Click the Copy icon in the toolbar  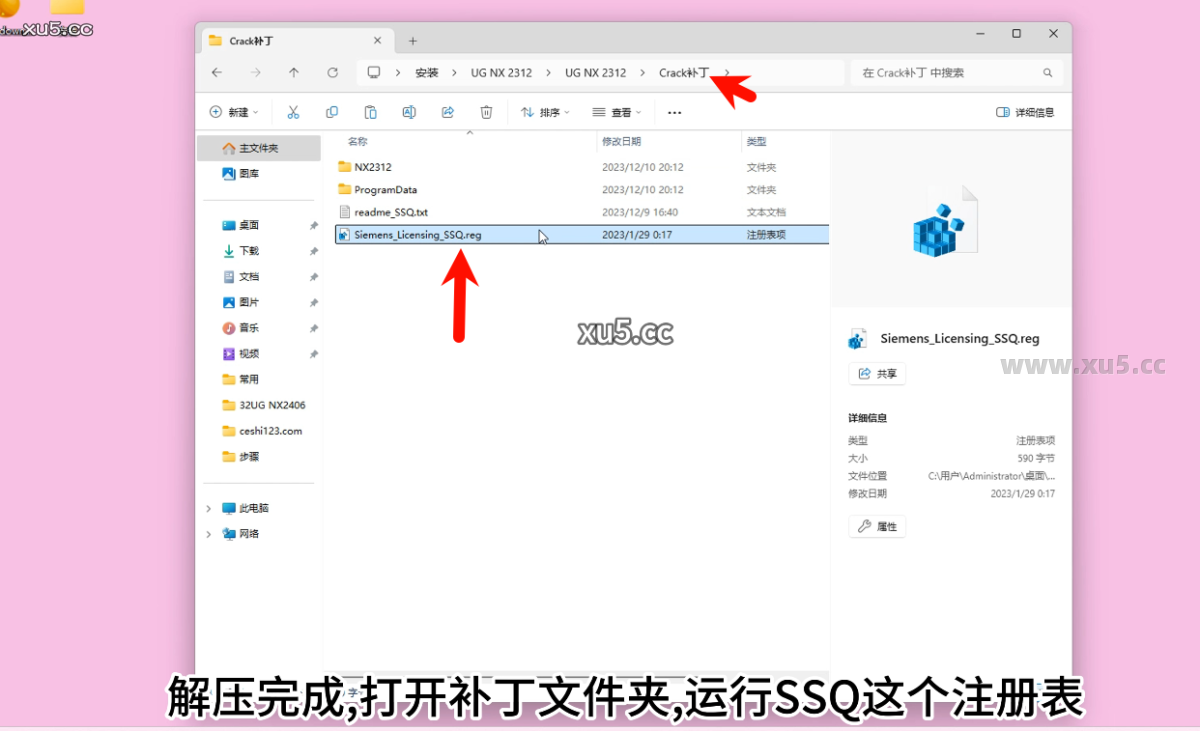tap(332, 112)
